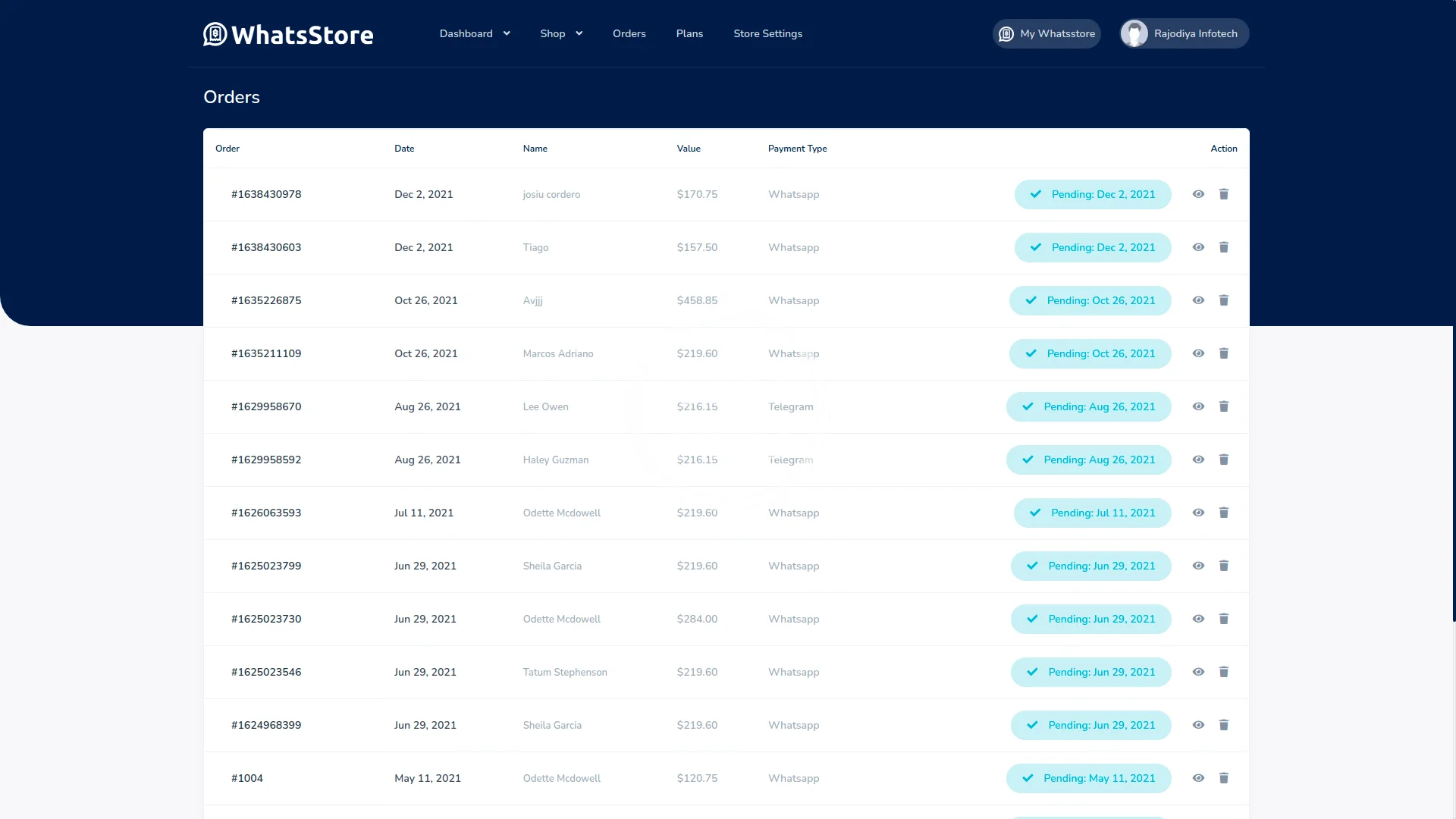View order #1625023730 via eye icon
This screenshot has height=819, width=1456.
[x=1198, y=619]
